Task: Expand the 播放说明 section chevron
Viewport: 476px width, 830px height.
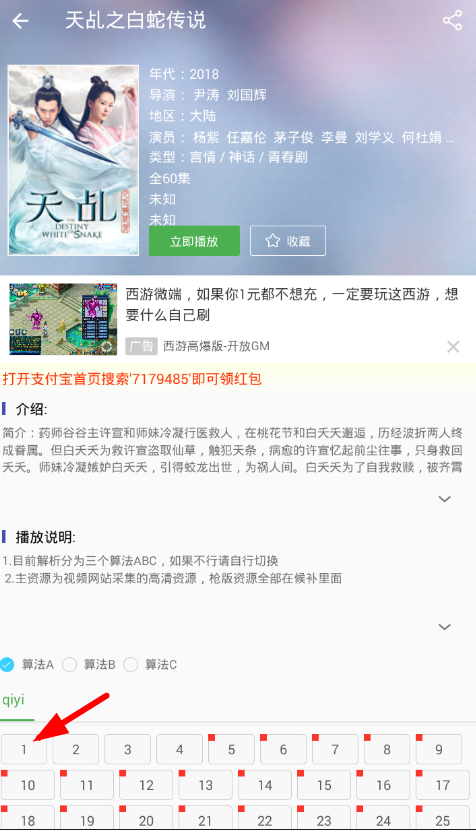Action: pyautogui.click(x=445, y=627)
